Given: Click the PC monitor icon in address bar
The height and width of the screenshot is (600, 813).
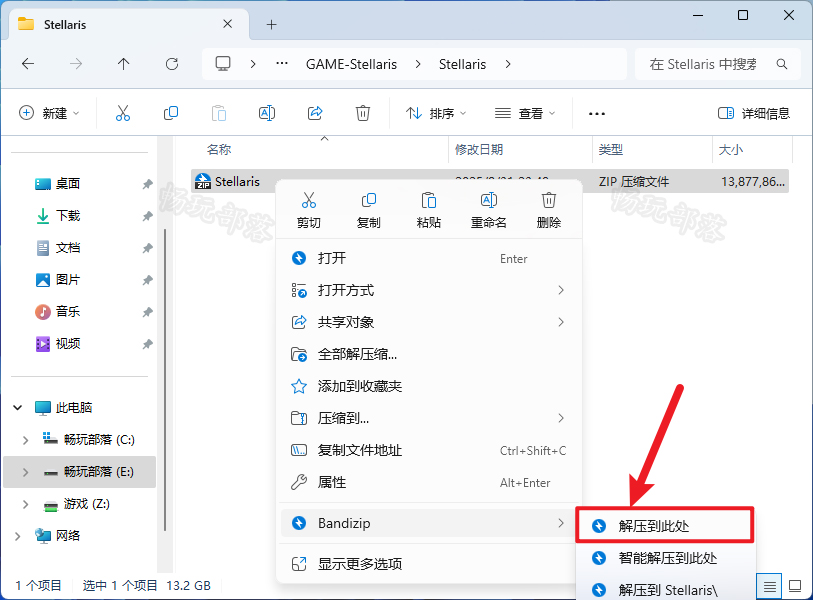Looking at the screenshot, I should [x=223, y=64].
